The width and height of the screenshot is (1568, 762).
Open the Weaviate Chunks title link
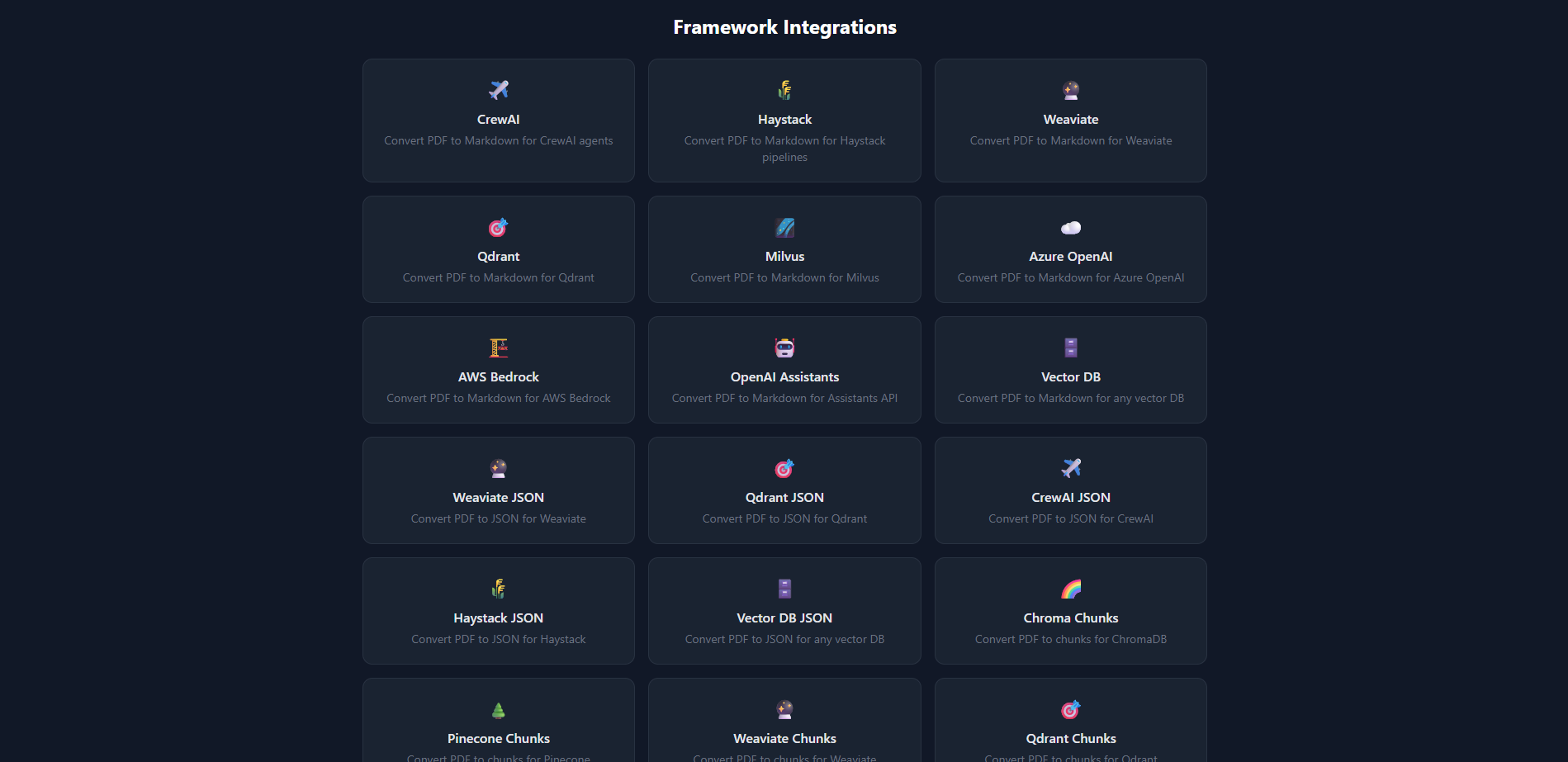coord(784,739)
